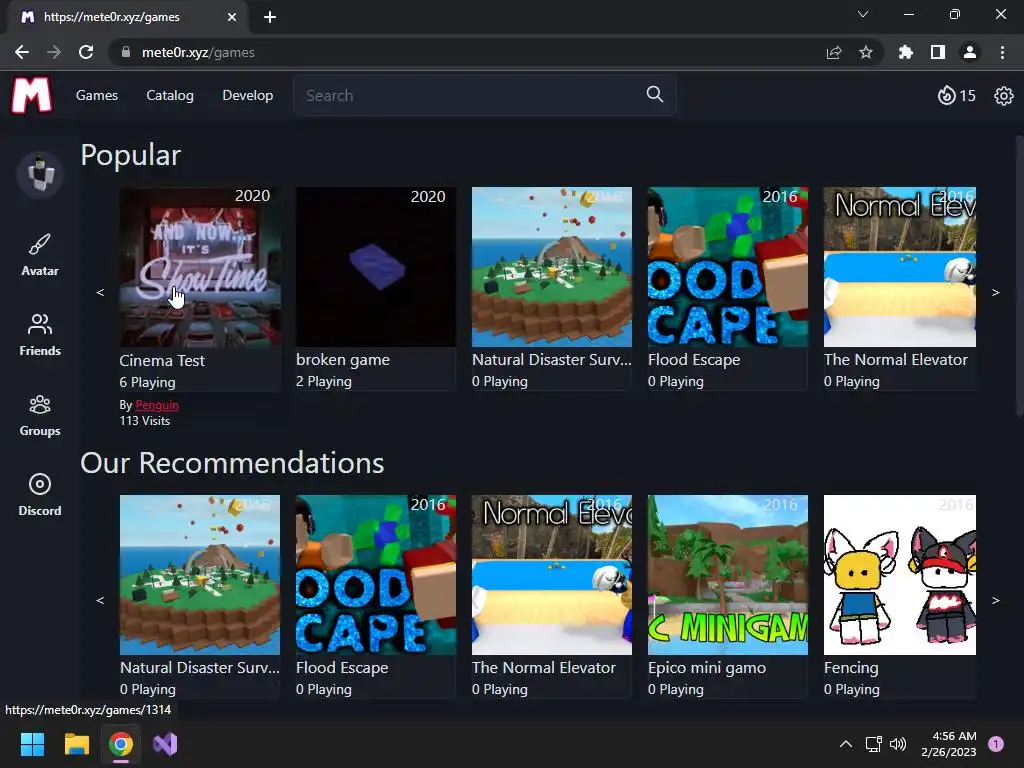The image size is (1024, 768).
Task: Click '6 Playing' under Cinema Test
Action: [x=147, y=382]
